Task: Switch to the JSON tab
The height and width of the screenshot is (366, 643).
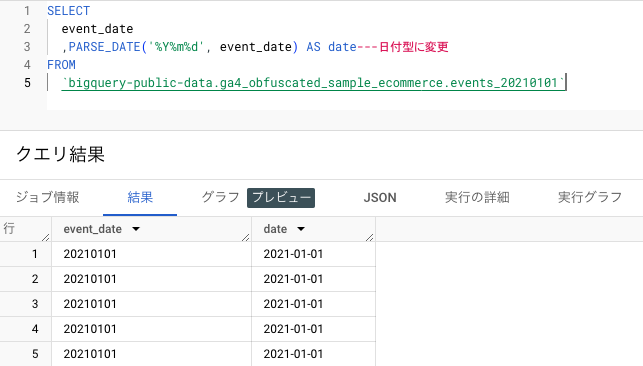Action: (380, 198)
